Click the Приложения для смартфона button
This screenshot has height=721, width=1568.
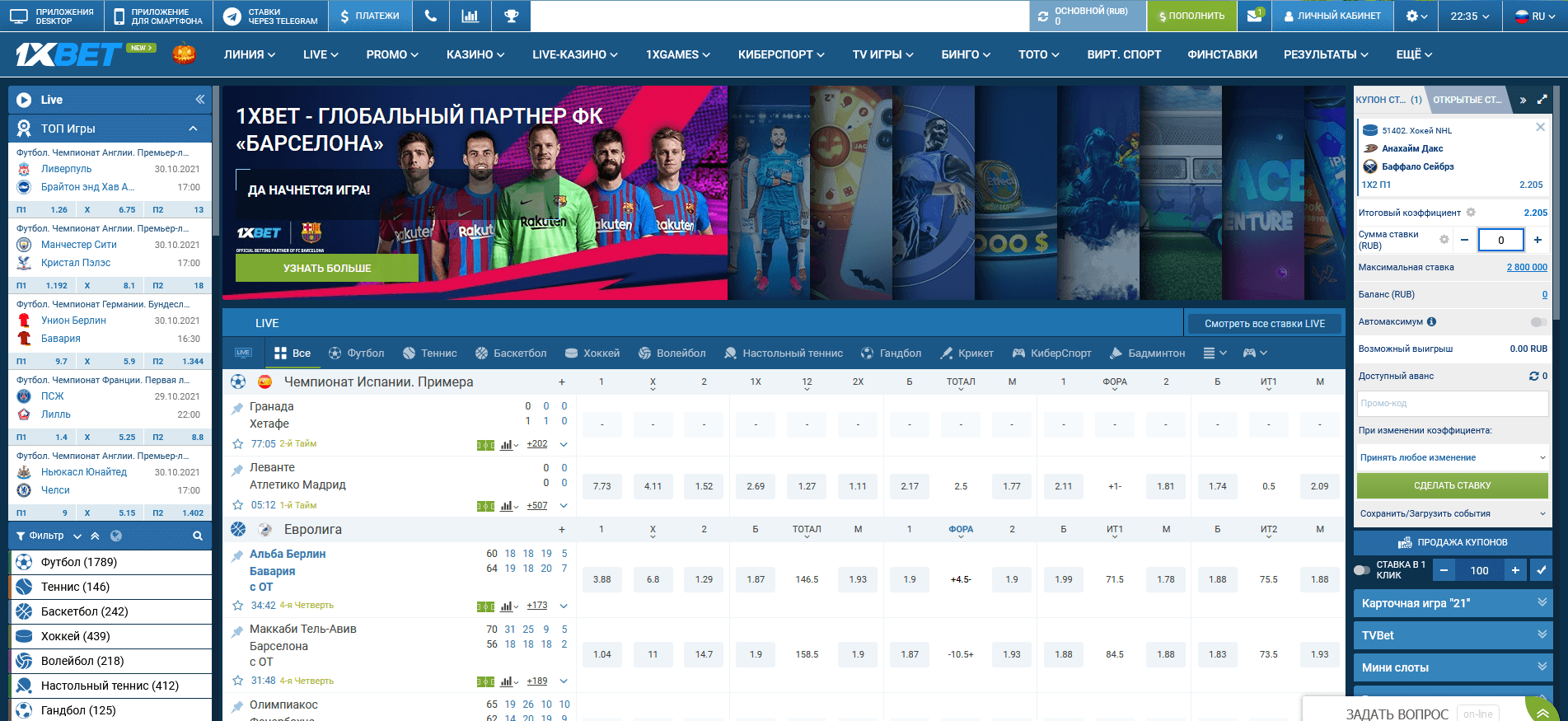(x=159, y=16)
